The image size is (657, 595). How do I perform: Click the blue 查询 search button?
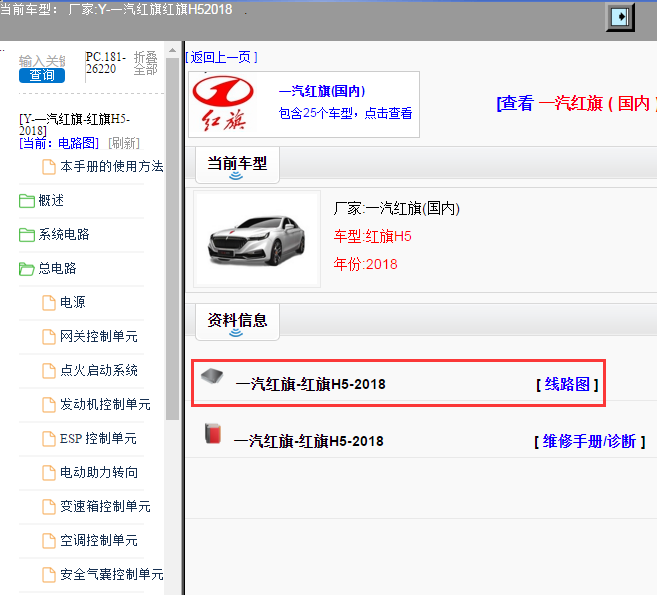tap(42, 75)
